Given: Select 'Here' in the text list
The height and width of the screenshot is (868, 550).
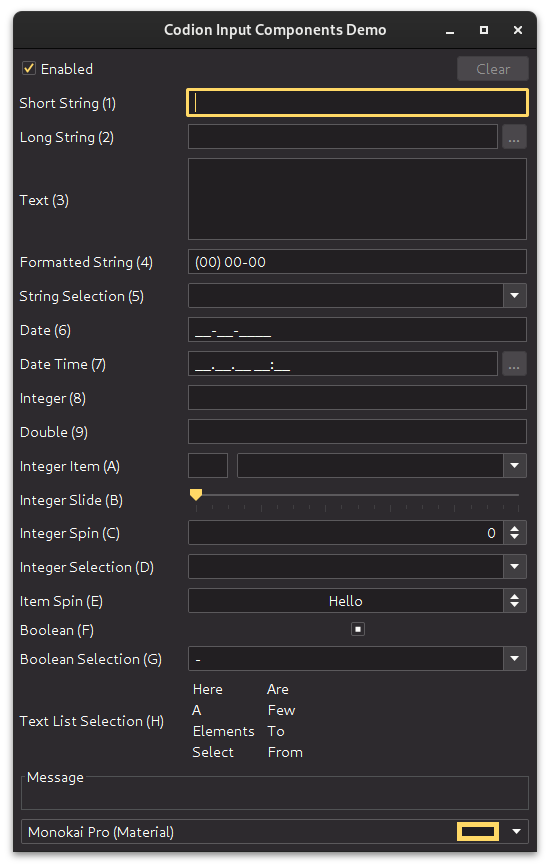Looking at the screenshot, I should (207, 689).
